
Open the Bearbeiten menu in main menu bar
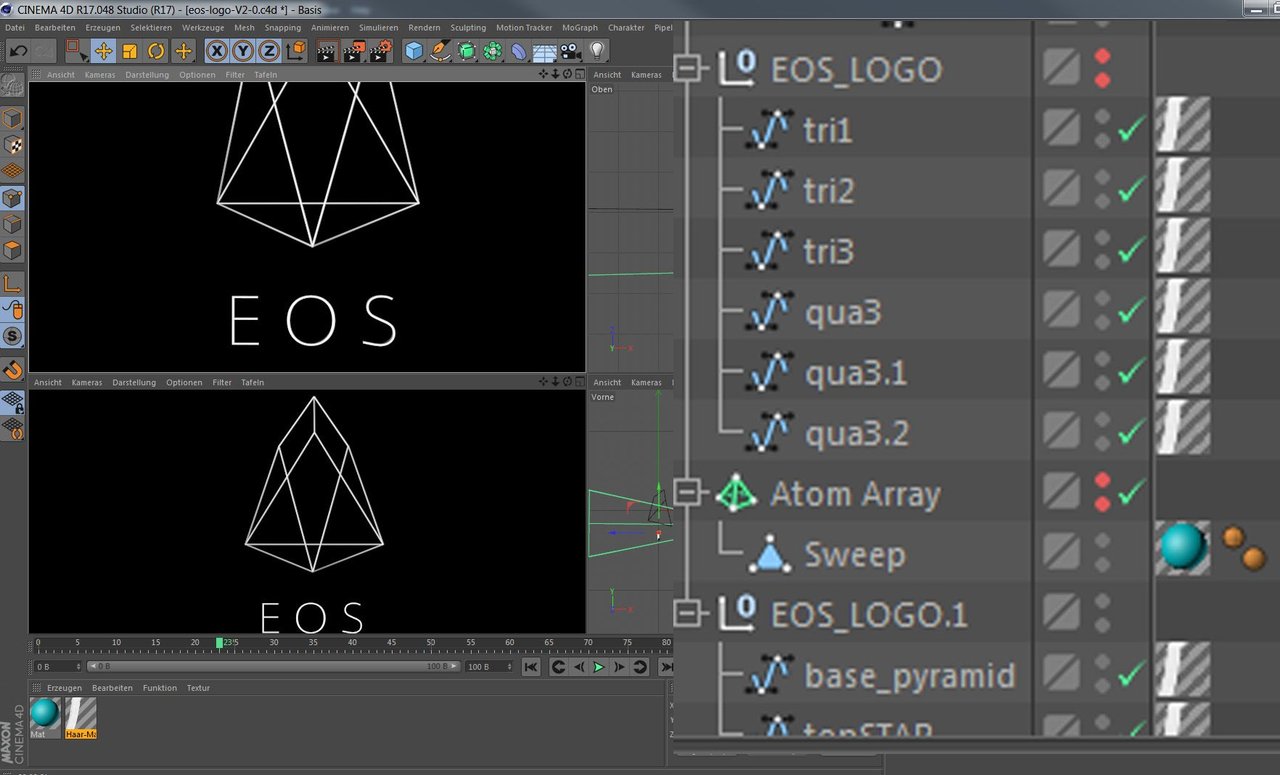tap(55, 28)
